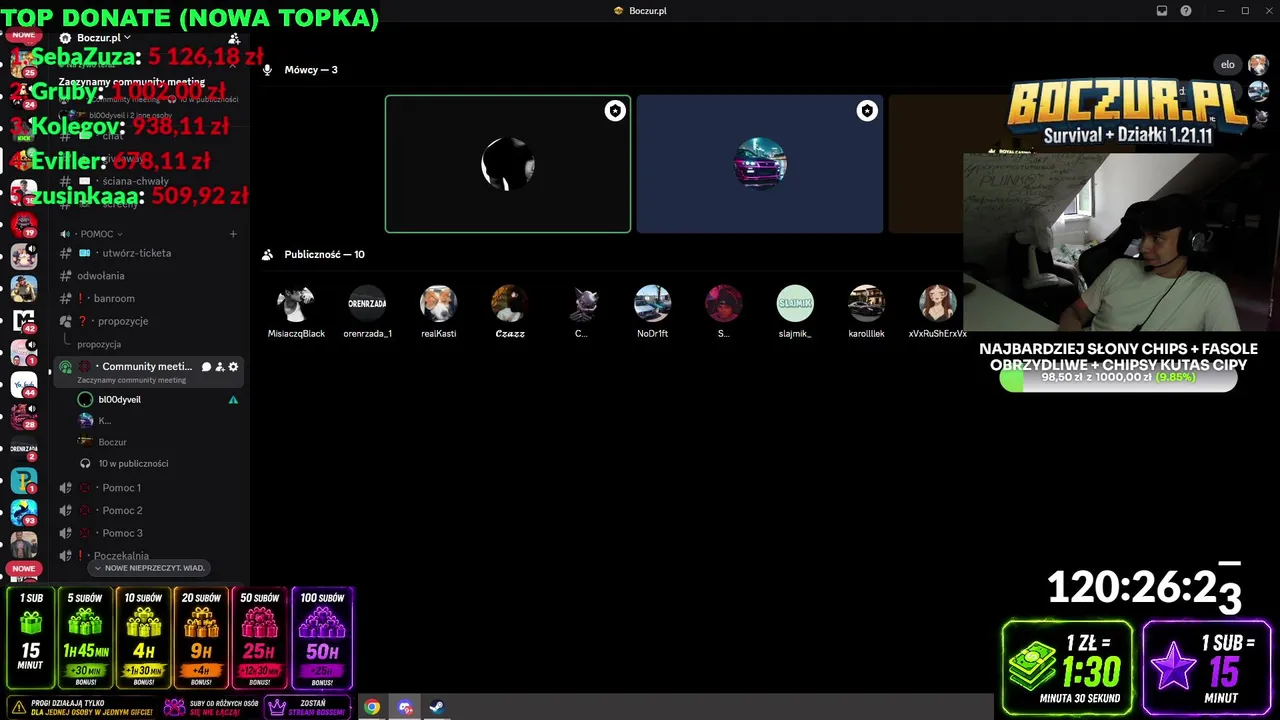Image resolution: width=1280 pixels, height=720 pixels.
Task: Open chat for the Community meeting stage
Action: pos(206,367)
